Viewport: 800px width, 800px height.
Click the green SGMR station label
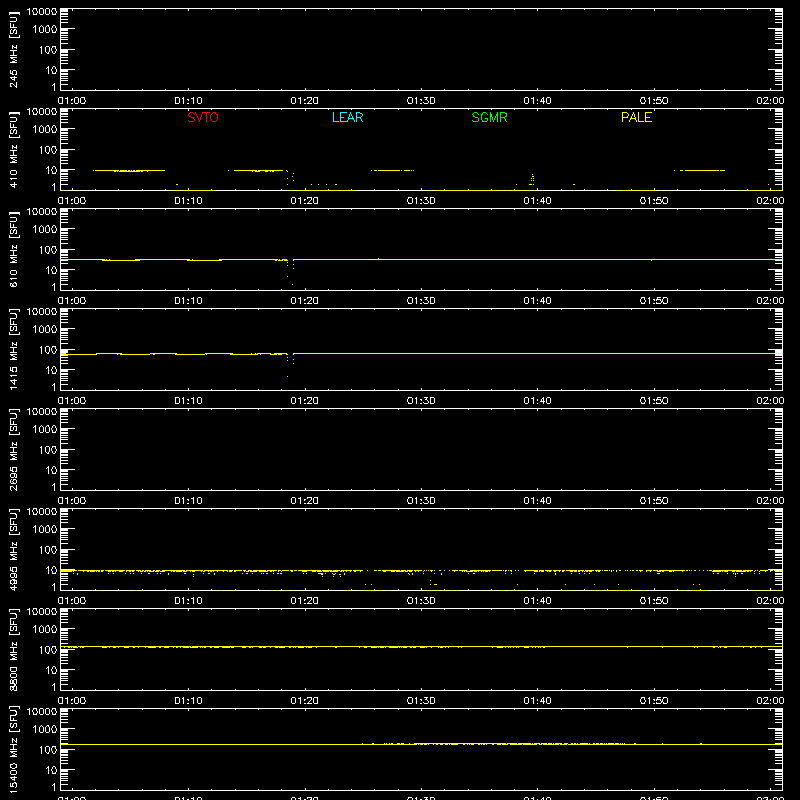point(489,117)
